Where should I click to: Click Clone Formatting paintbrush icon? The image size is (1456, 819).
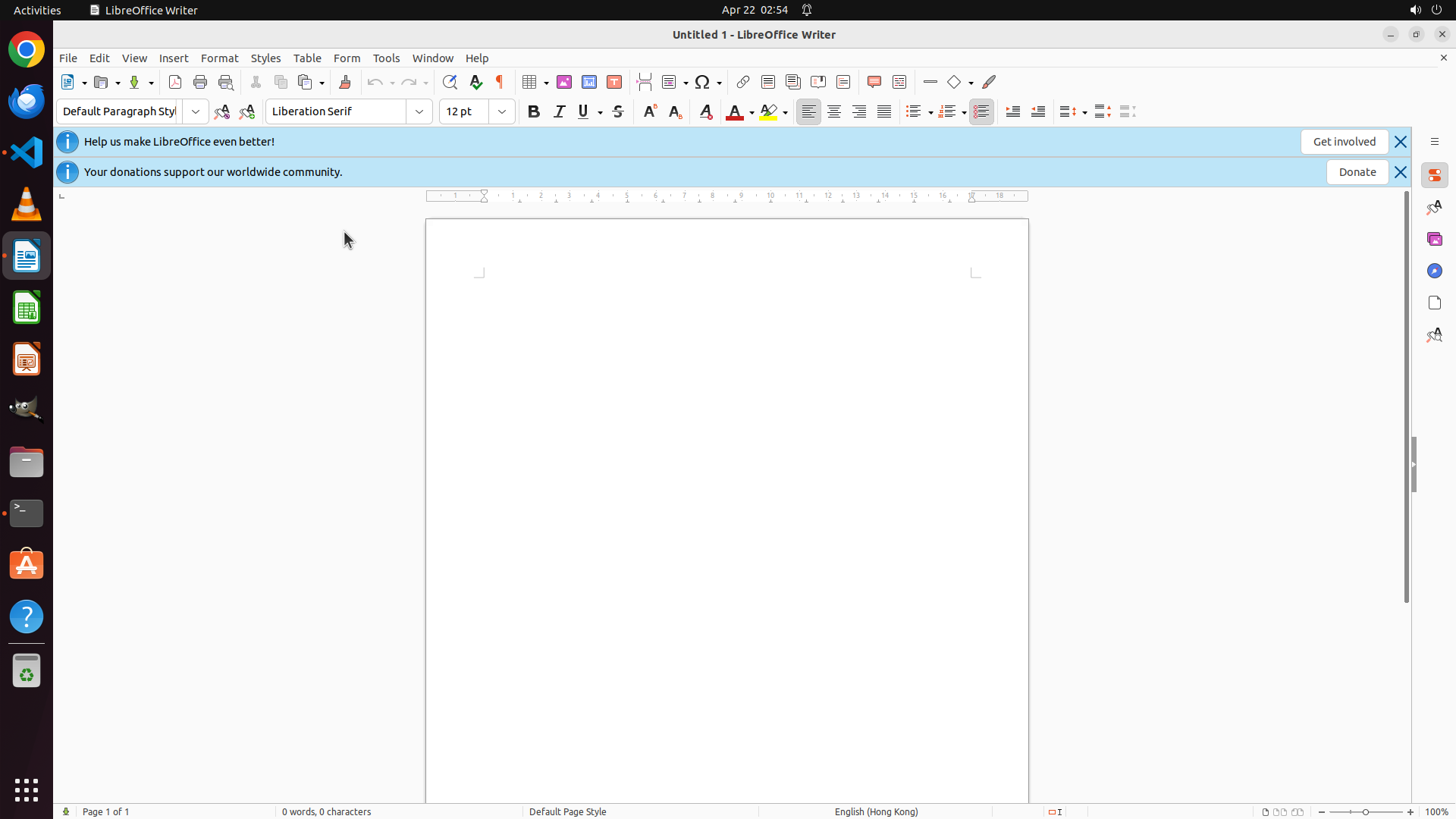(345, 82)
